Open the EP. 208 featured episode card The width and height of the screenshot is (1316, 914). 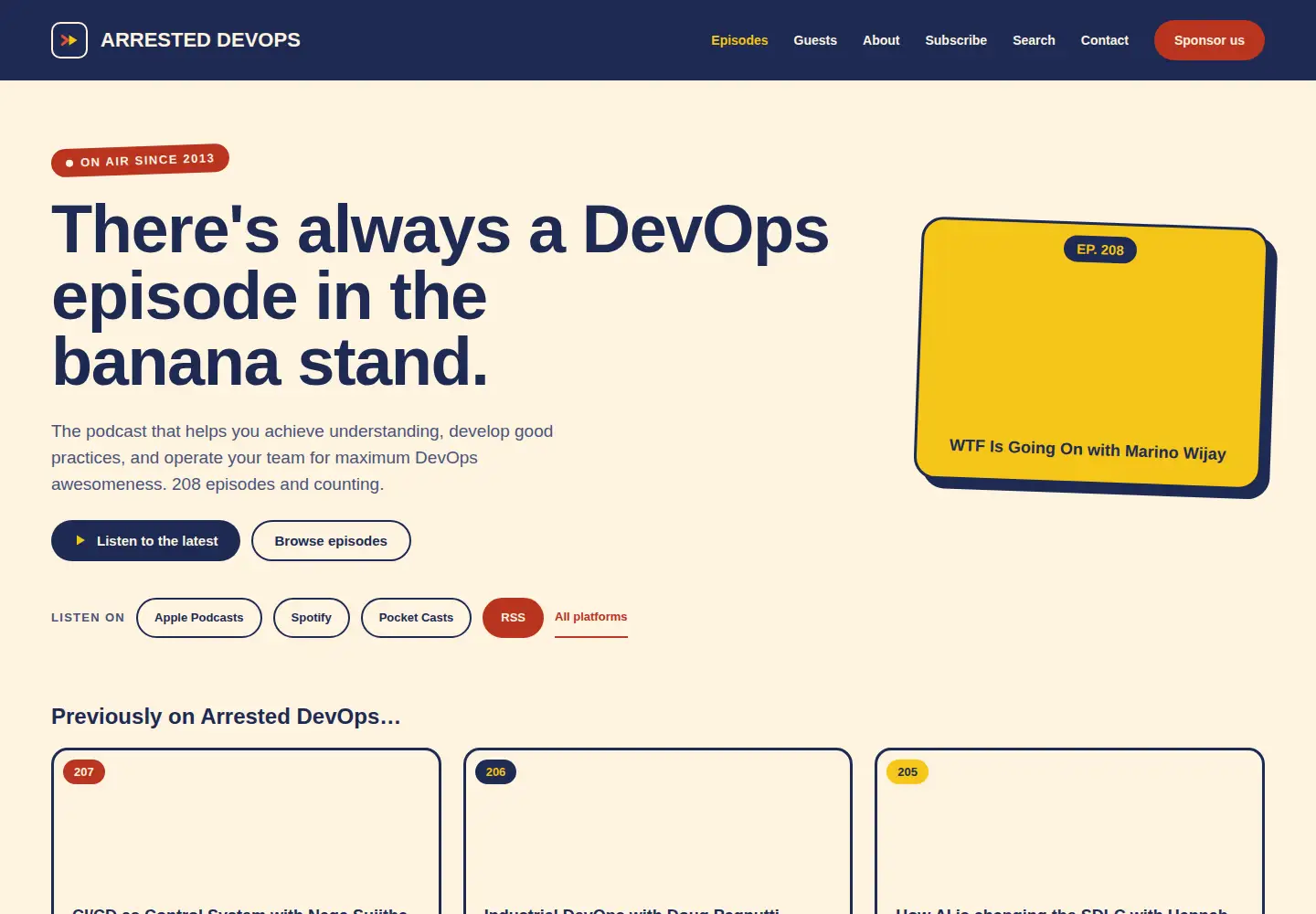(x=1092, y=354)
